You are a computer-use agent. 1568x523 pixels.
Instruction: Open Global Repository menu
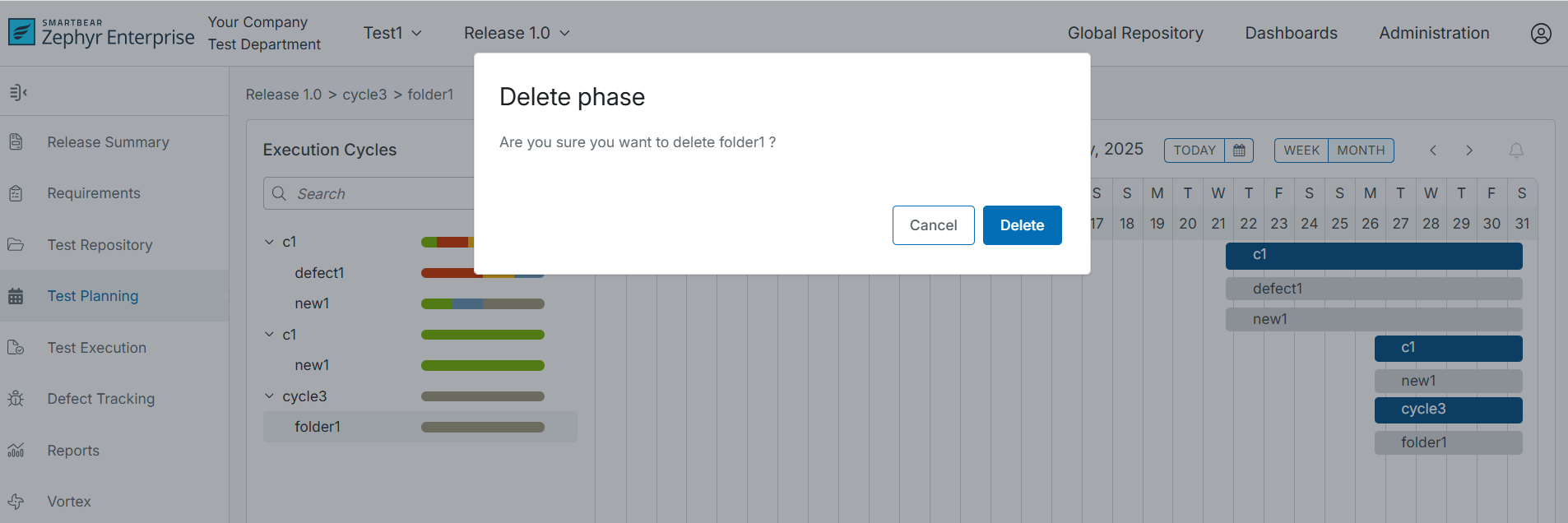1134,33
